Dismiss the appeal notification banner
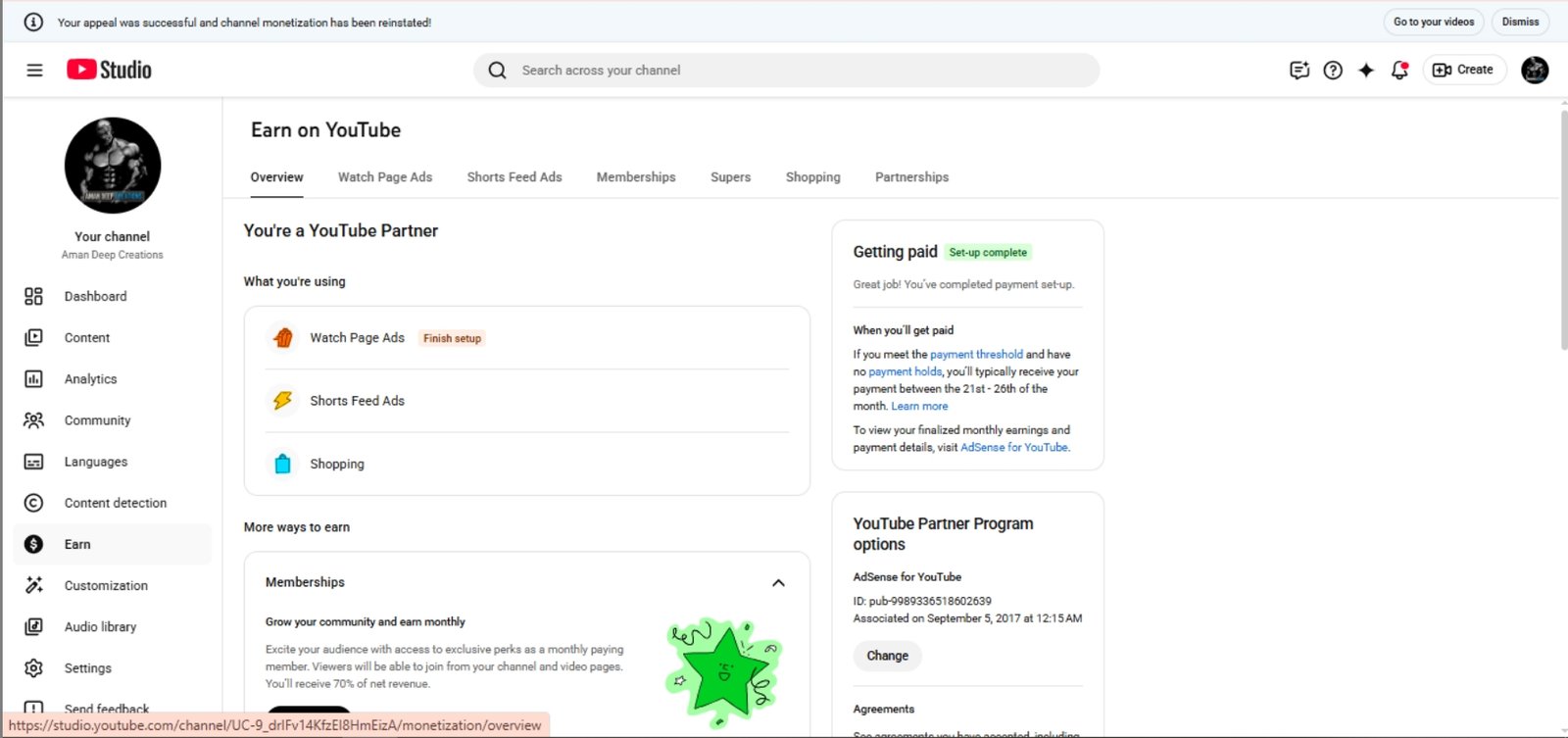The image size is (1568, 738). 1520,22
